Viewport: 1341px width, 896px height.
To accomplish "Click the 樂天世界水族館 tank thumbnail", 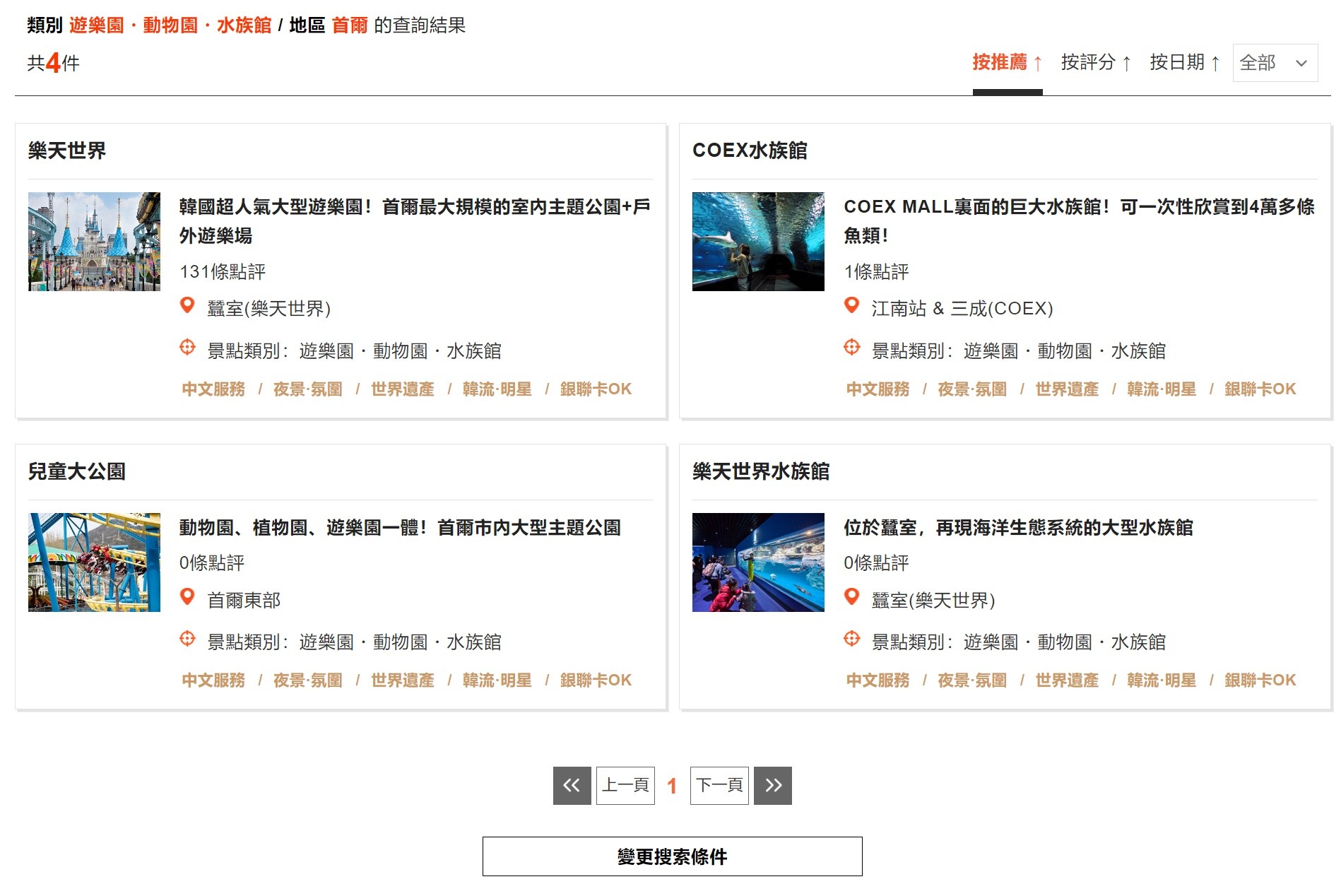I will tap(758, 562).
